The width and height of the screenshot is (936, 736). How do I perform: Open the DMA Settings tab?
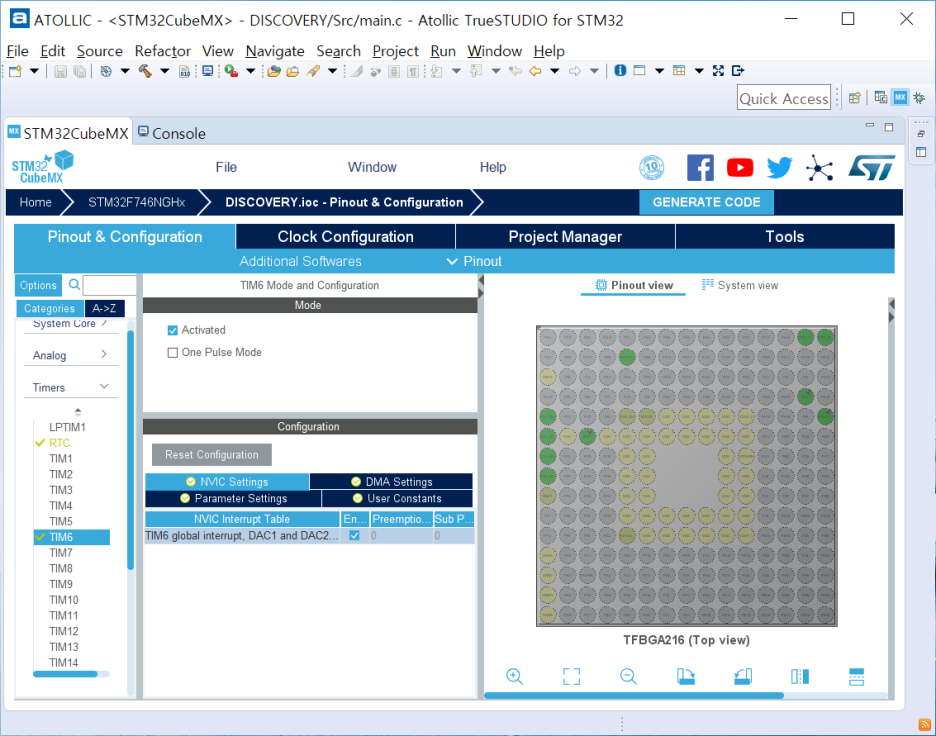391,482
